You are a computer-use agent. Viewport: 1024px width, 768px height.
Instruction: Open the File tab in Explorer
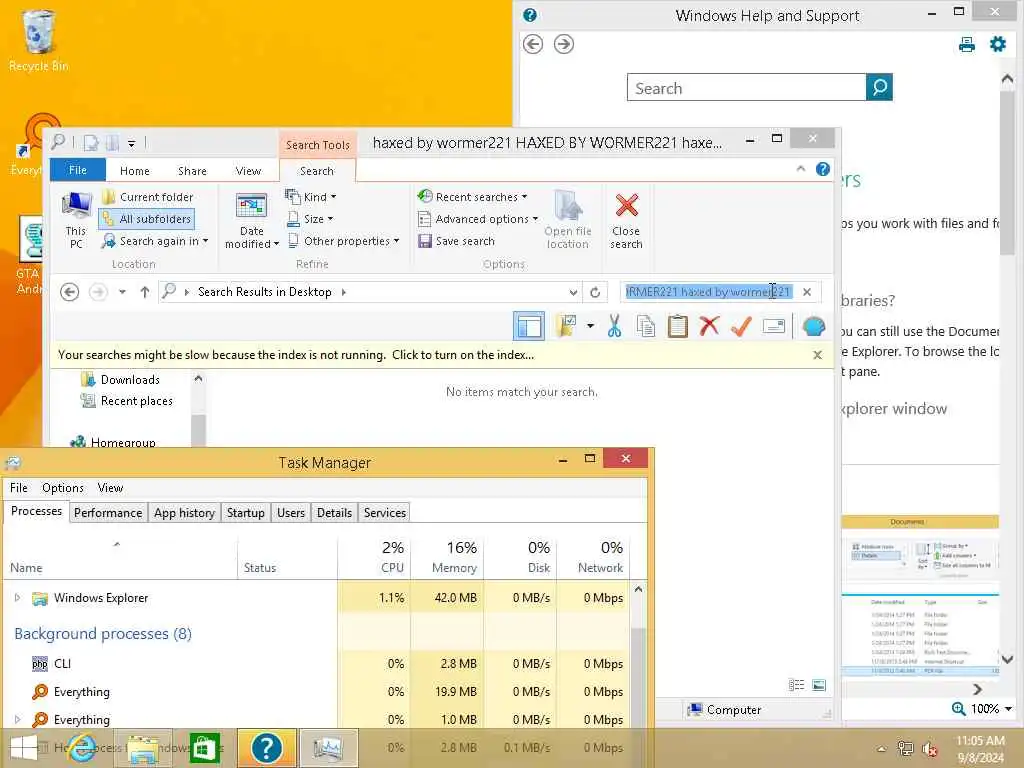click(78, 170)
